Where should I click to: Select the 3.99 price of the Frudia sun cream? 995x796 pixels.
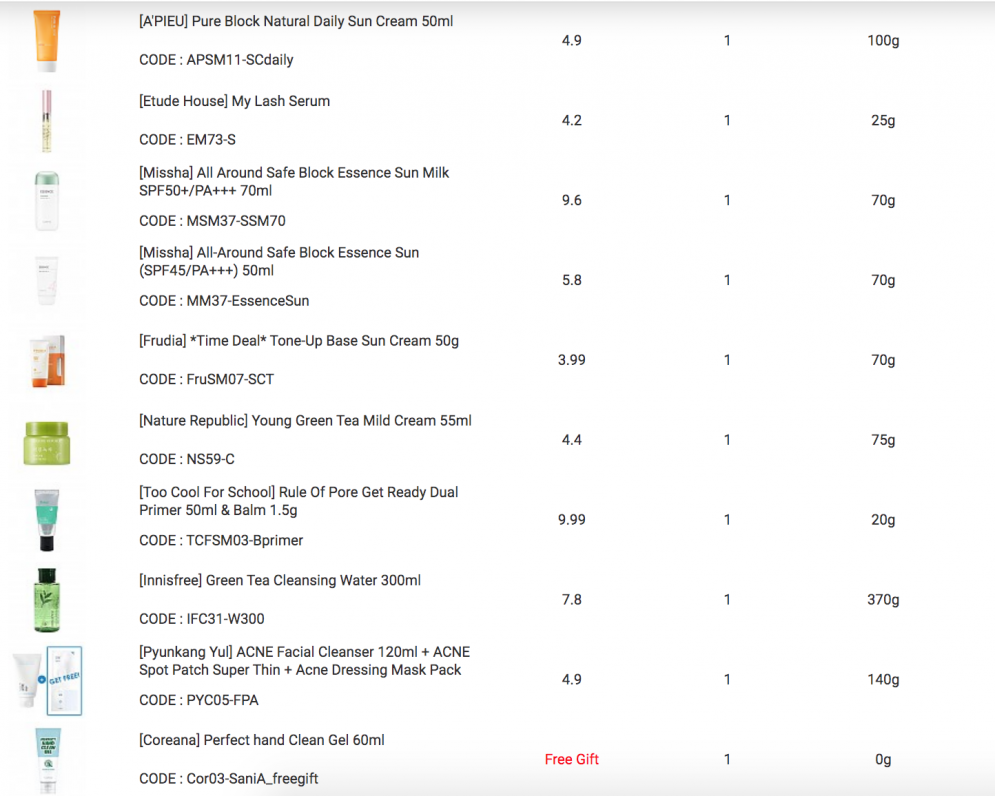pos(572,360)
